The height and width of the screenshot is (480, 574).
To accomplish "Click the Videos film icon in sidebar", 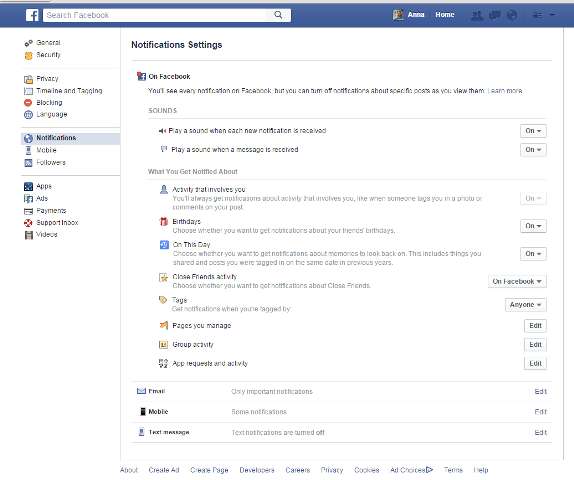I will [x=29, y=235].
